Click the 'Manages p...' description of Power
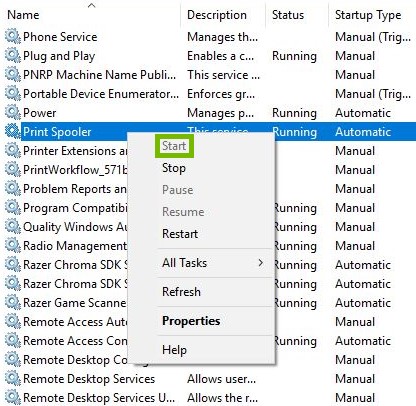The height and width of the screenshot is (406, 416). [220, 113]
